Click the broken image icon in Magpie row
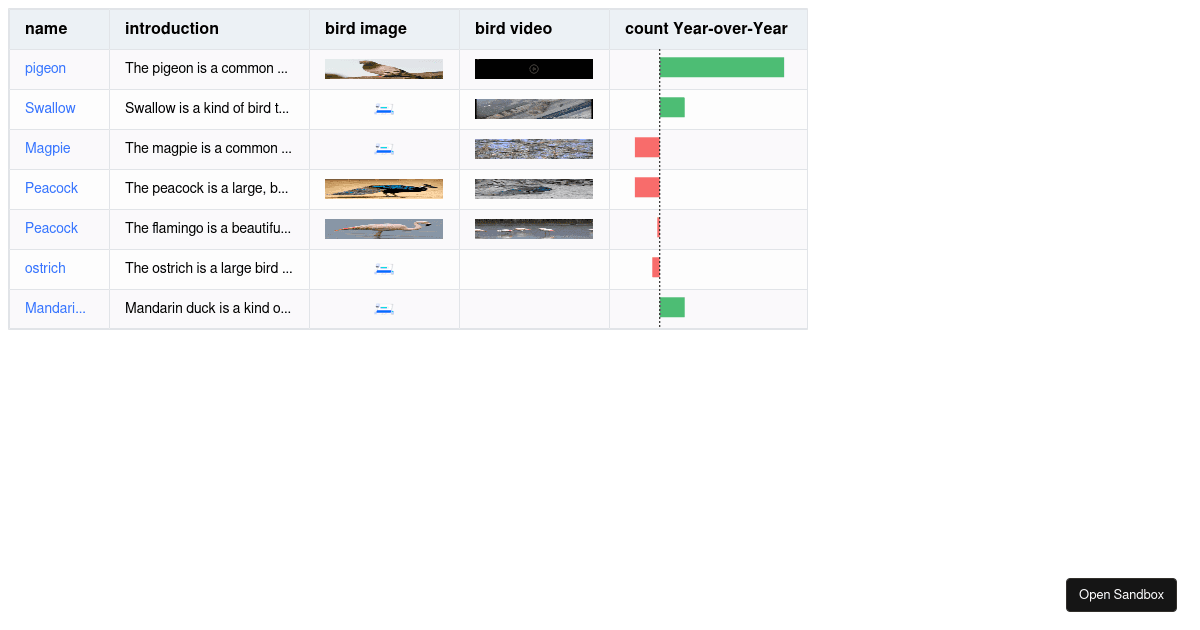Image resolution: width=1200 pixels, height=630 pixels. click(384, 149)
